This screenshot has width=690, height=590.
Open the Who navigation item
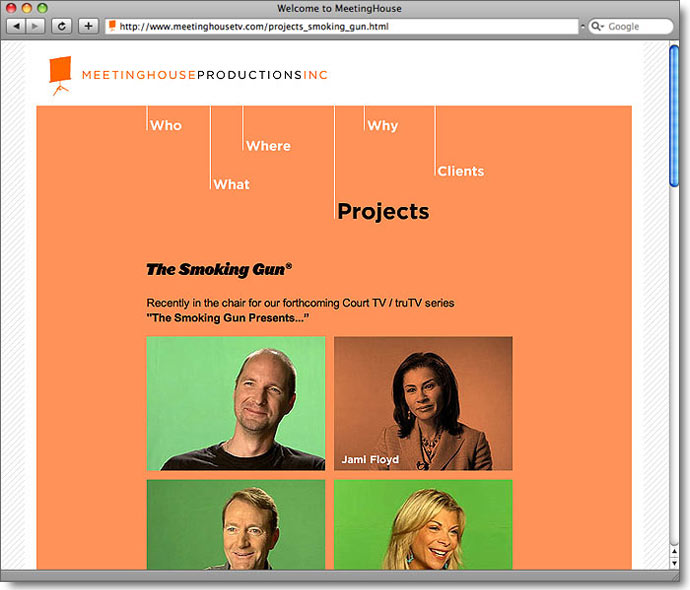coord(165,125)
